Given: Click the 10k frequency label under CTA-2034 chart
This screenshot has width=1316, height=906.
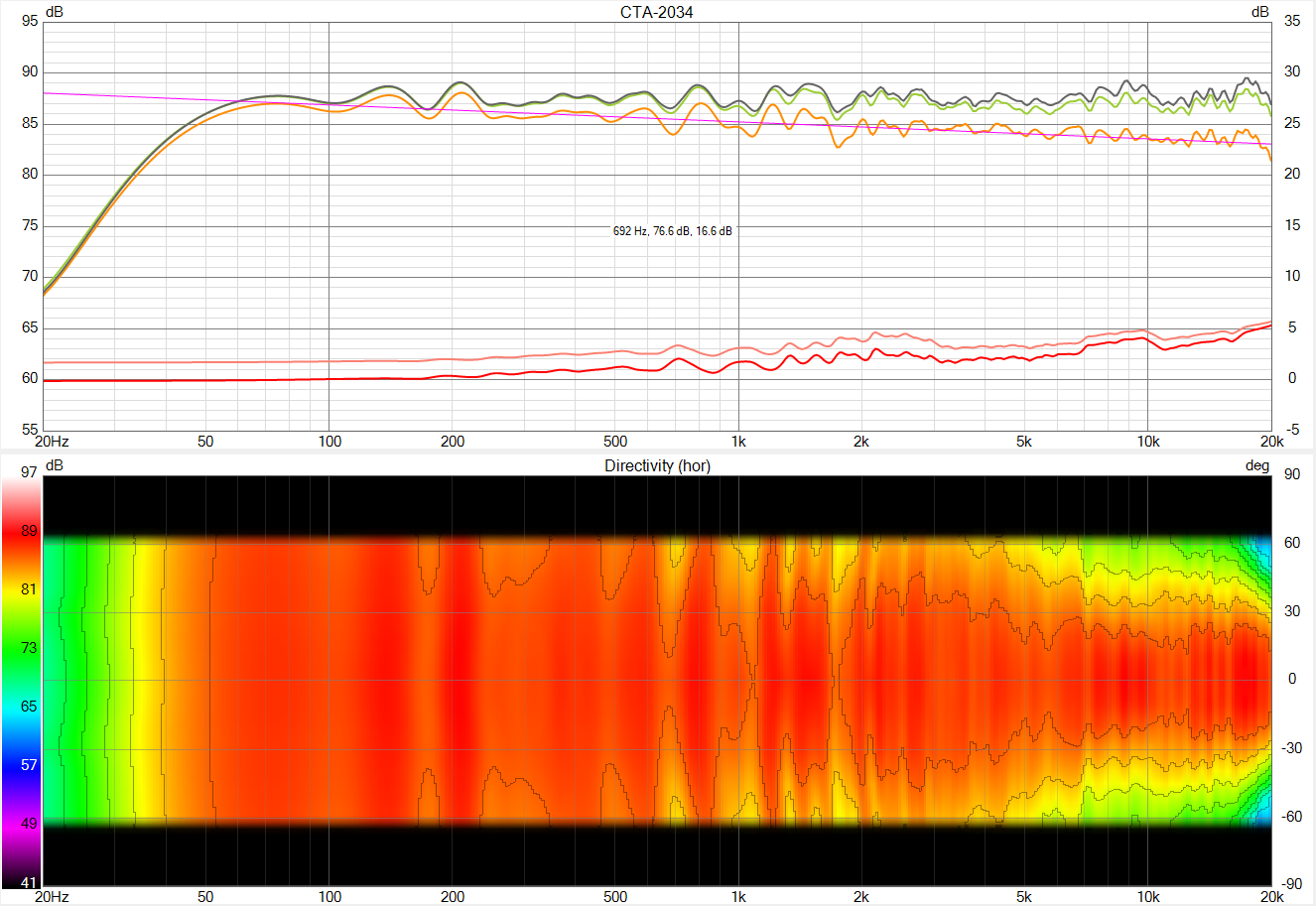Looking at the screenshot, I should pos(1148,442).
